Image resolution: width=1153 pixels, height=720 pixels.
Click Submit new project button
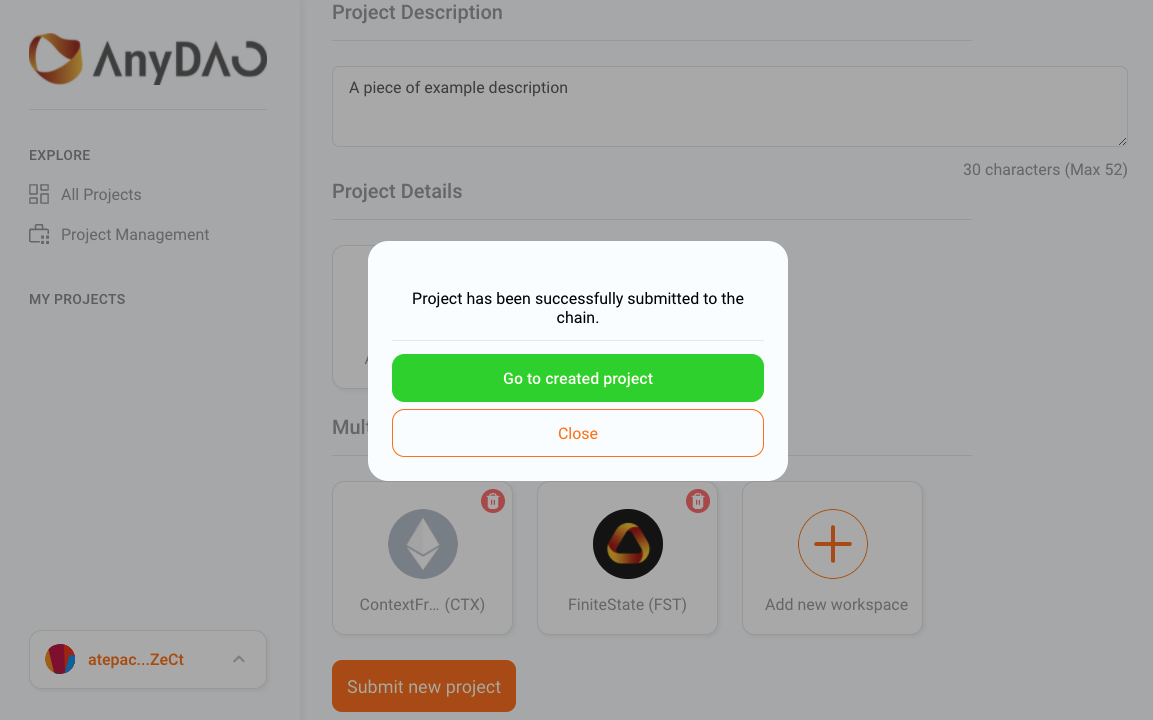[x=424, y=686]
